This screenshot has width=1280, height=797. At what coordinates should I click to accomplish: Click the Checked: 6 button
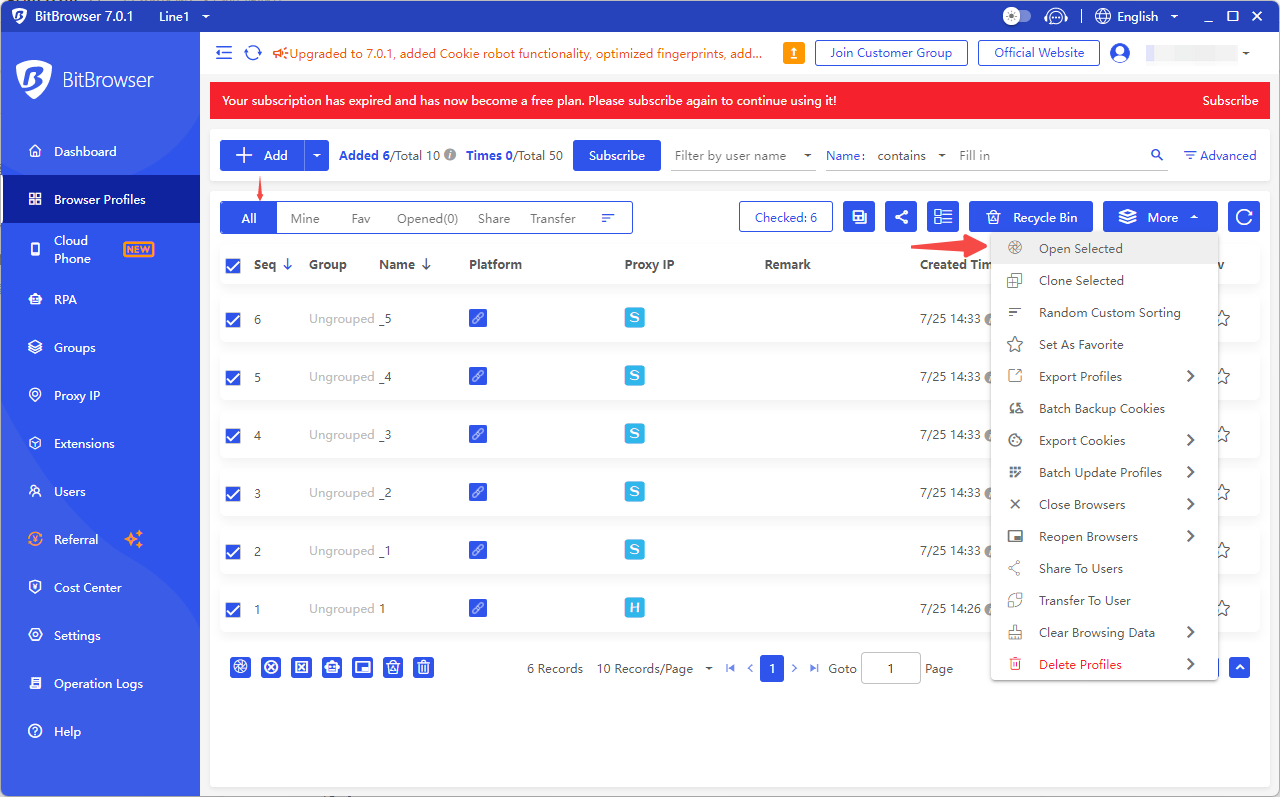tap(786, 217)
